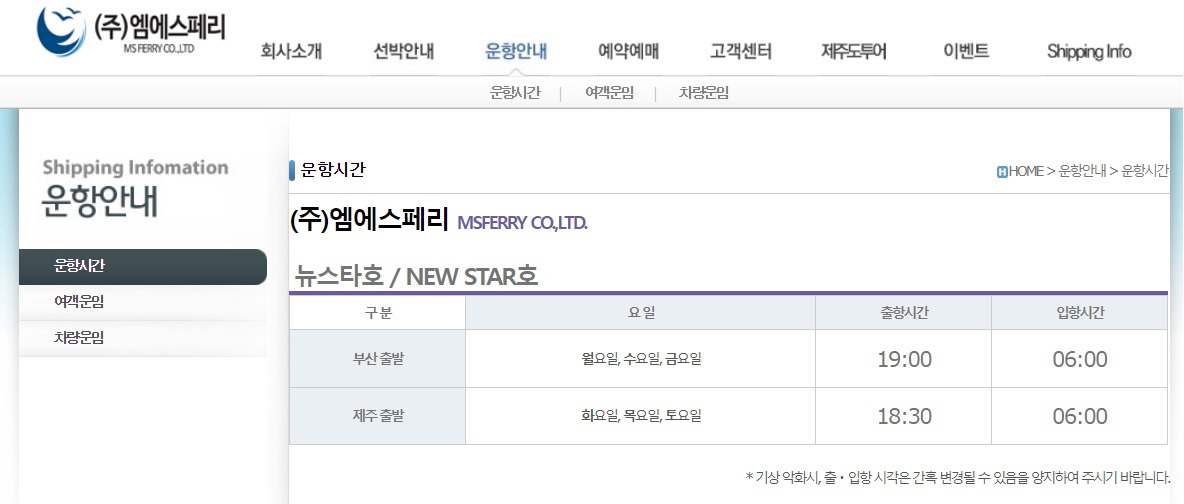The image size is (1184, 504).
Task: Click the 월요일, 수요일, 금요일 cell
Action: click(640, 359)
